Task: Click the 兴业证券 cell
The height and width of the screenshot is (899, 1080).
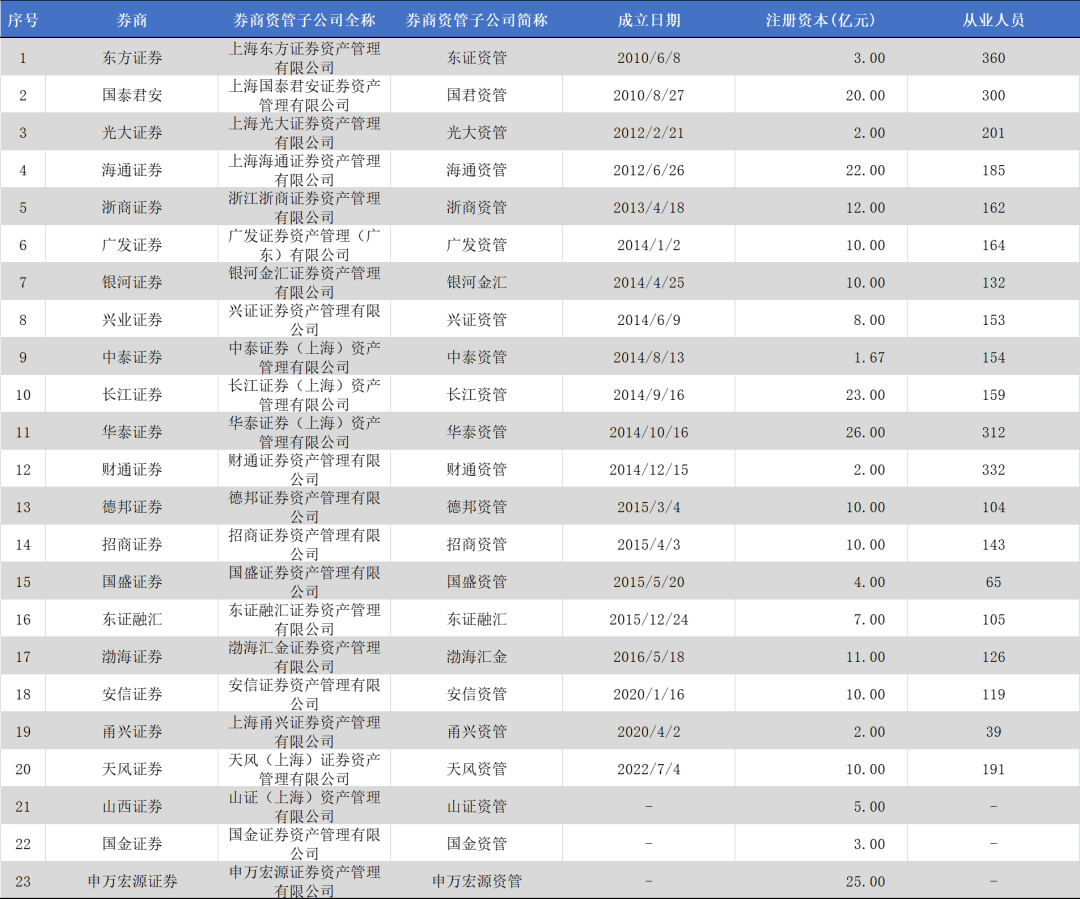Action: point(132,320)
